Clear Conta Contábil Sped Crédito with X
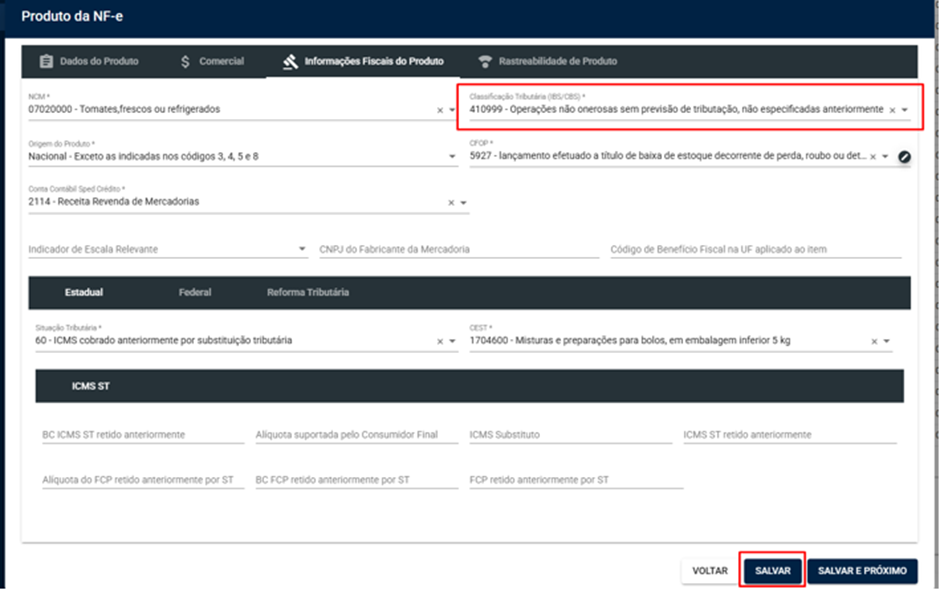Image resolution: width=940 pixels, height=590 pixels. (x=451, y=203)
